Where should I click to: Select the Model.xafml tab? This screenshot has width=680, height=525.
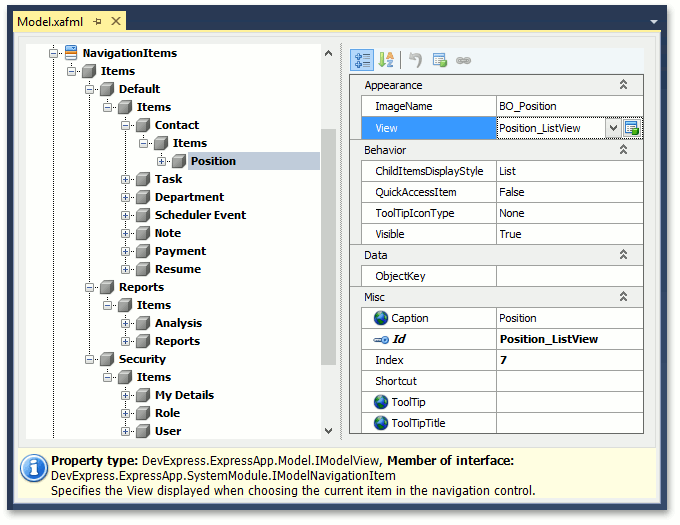pyautogui.click(x=50, y=21)
